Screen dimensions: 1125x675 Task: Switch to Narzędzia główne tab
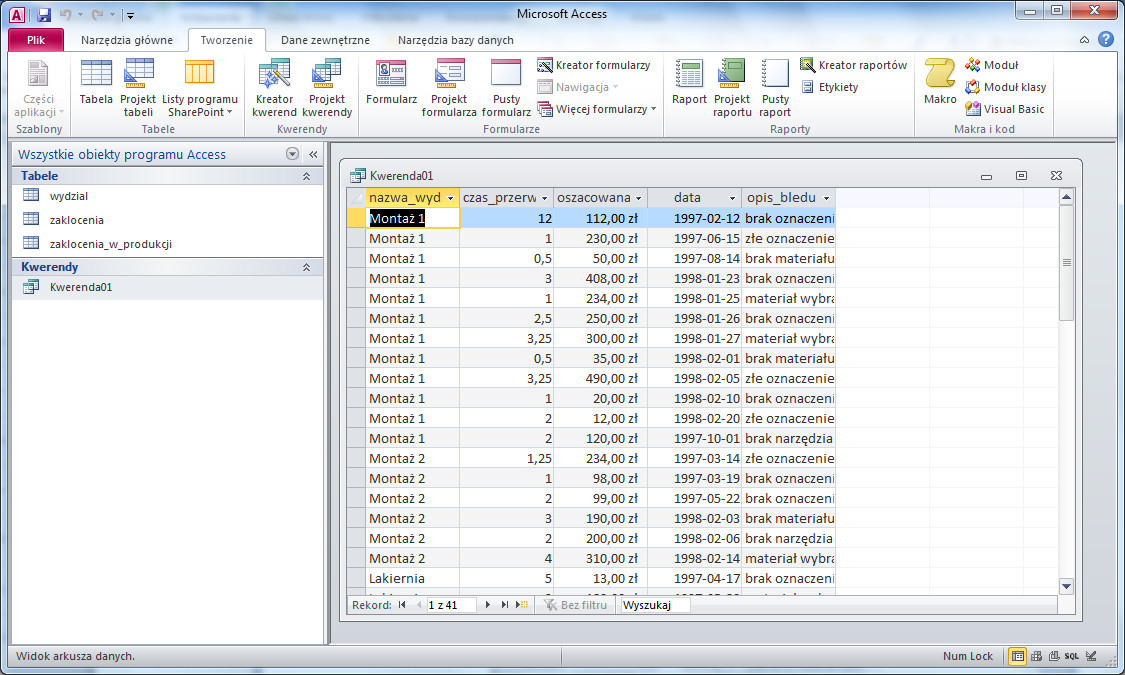(126, 40)
